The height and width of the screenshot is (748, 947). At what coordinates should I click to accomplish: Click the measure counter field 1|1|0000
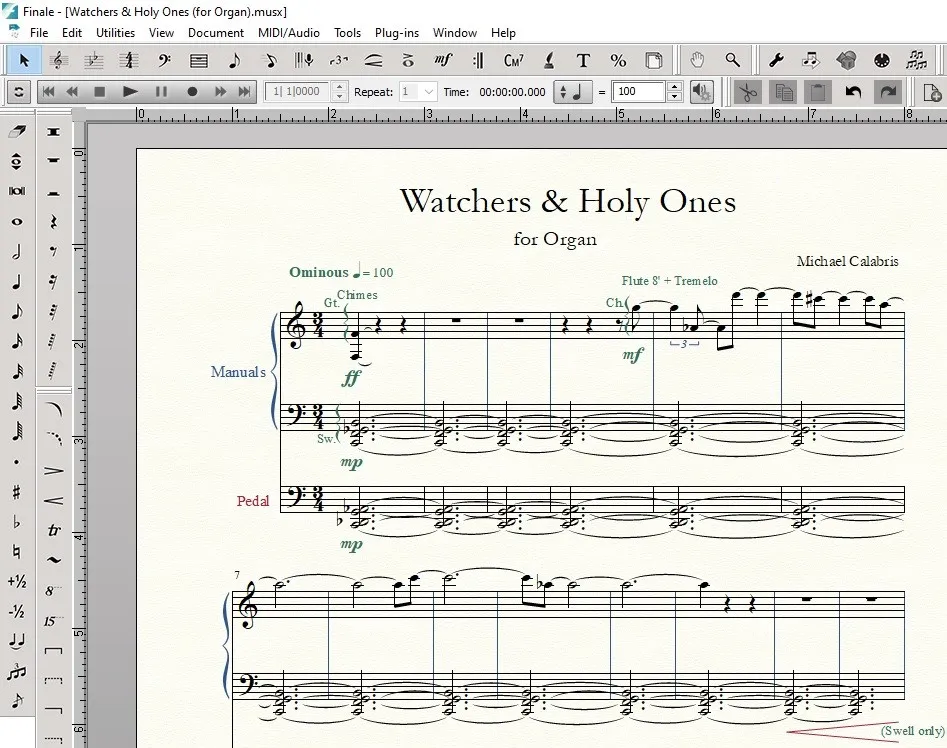[297, 92]
